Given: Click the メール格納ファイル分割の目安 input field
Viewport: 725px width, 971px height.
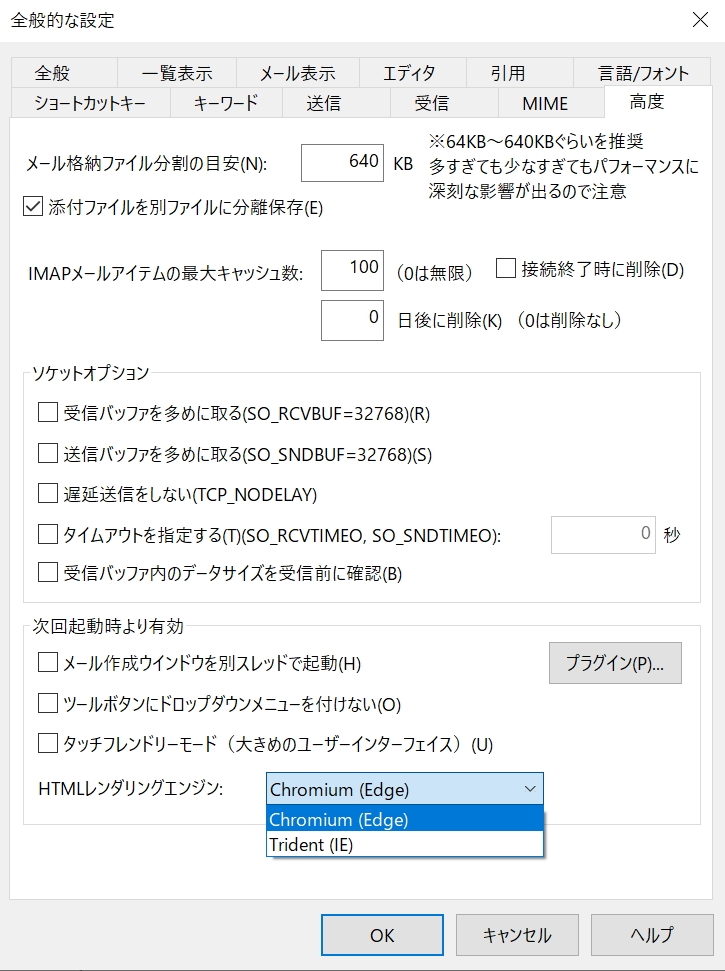Looking at the screenshot, I should pos(343,161).
